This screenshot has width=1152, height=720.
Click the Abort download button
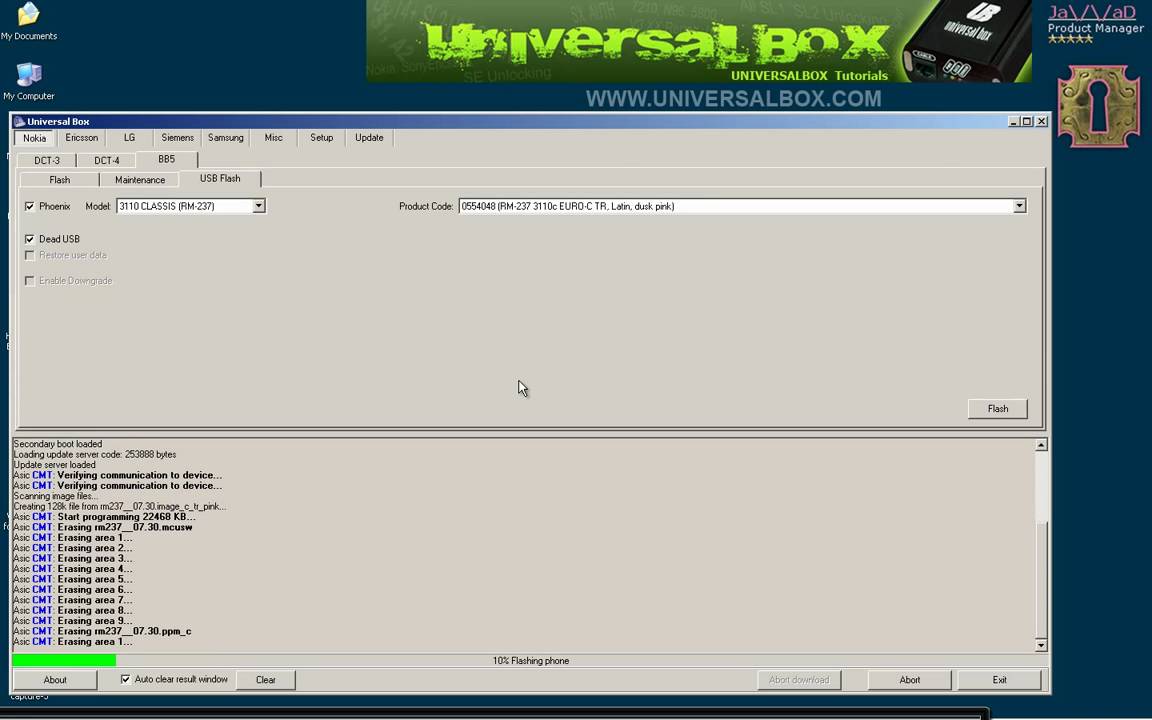799,680
